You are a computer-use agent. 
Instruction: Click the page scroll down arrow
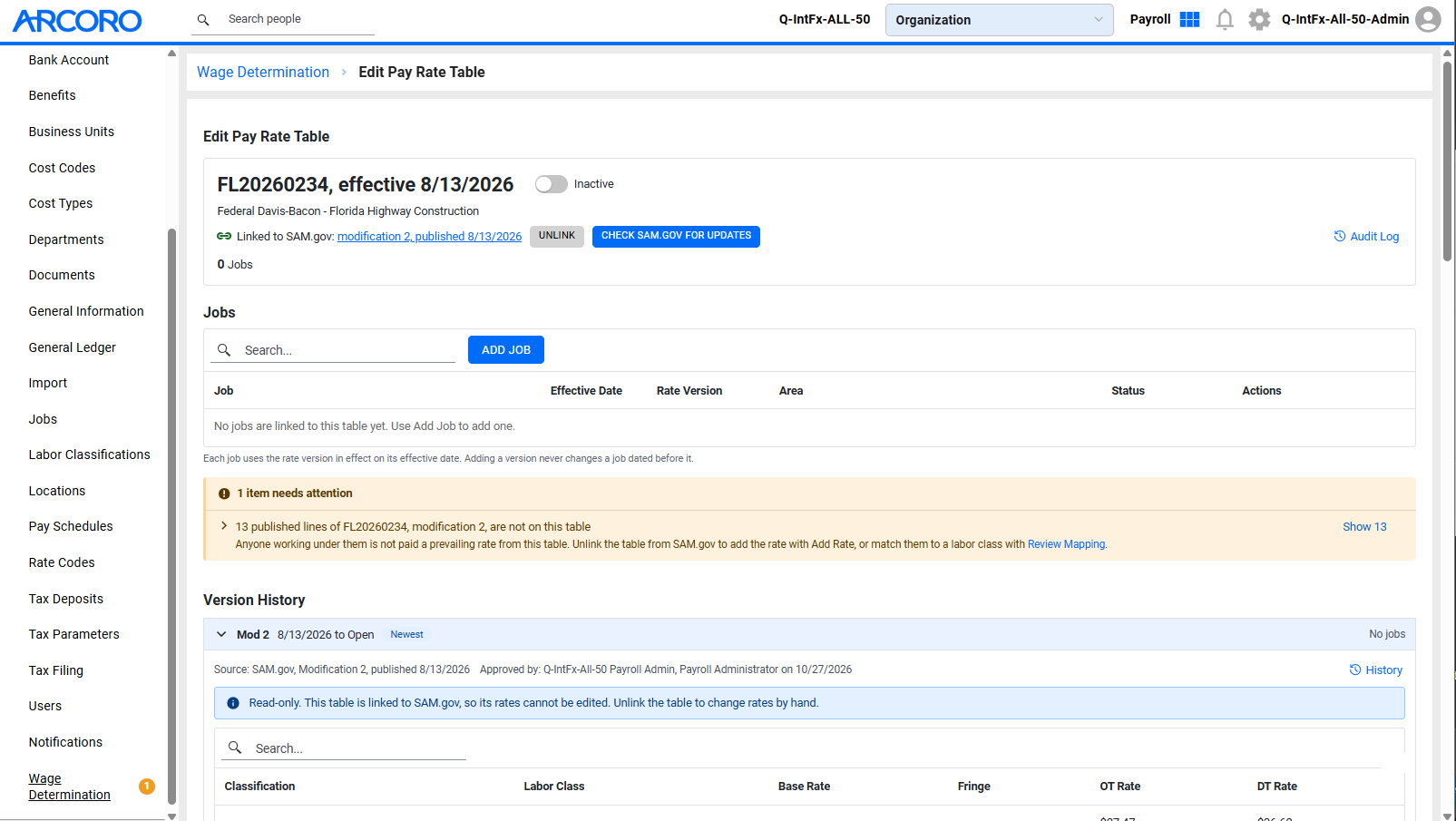(x=1448, y=816)
